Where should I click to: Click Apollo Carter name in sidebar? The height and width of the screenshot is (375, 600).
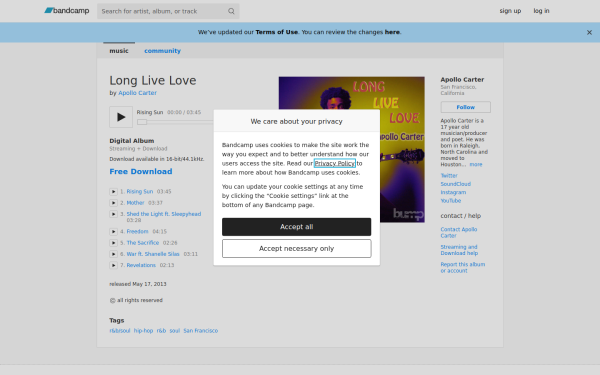point(462,80)
